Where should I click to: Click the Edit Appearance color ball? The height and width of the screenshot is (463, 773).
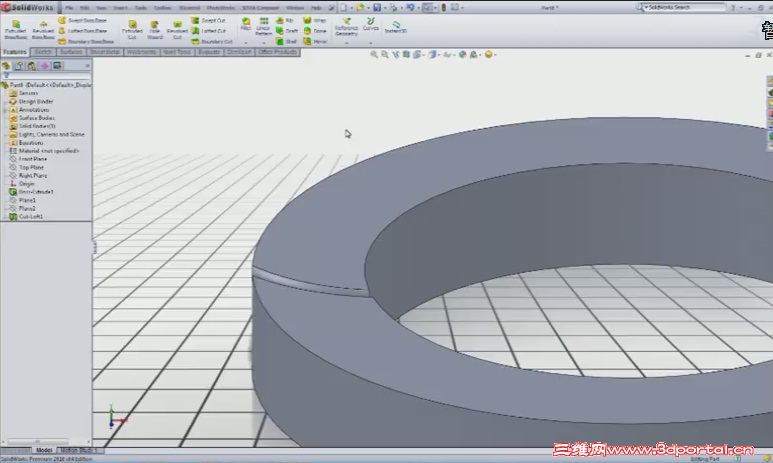tap(462, 55)
